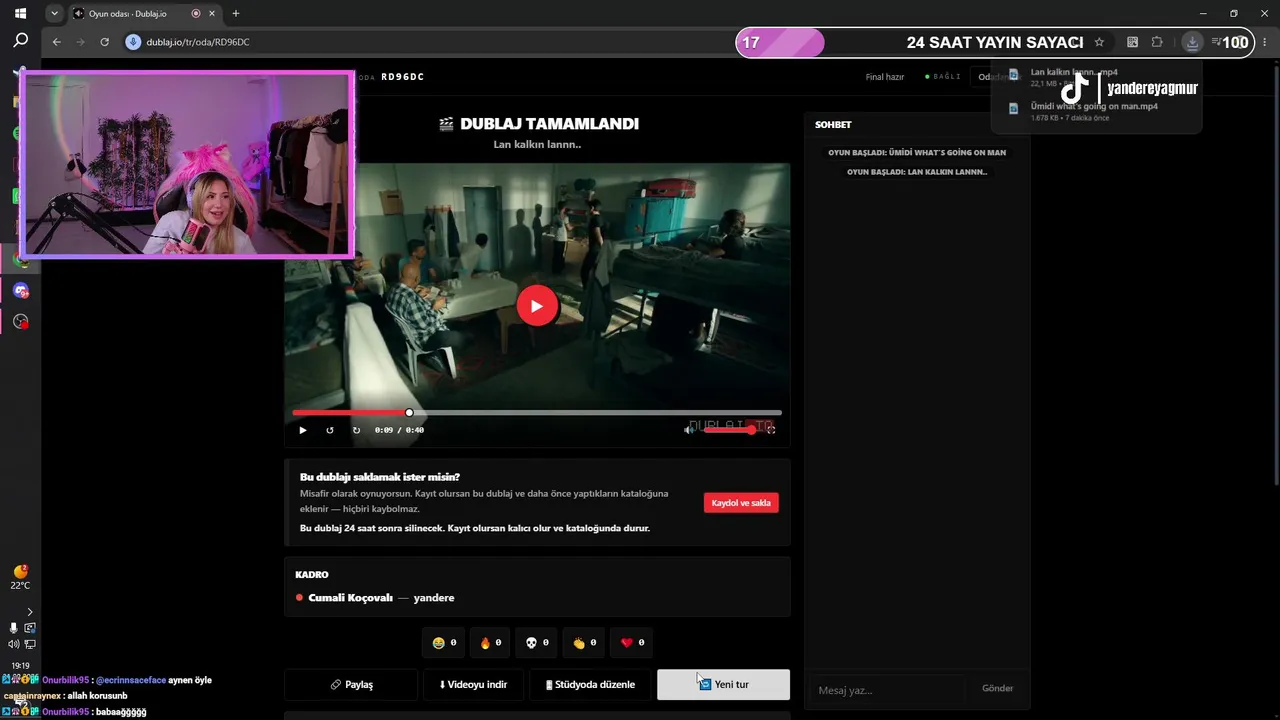Close the Oyun odası browser tab

(212, 14)
